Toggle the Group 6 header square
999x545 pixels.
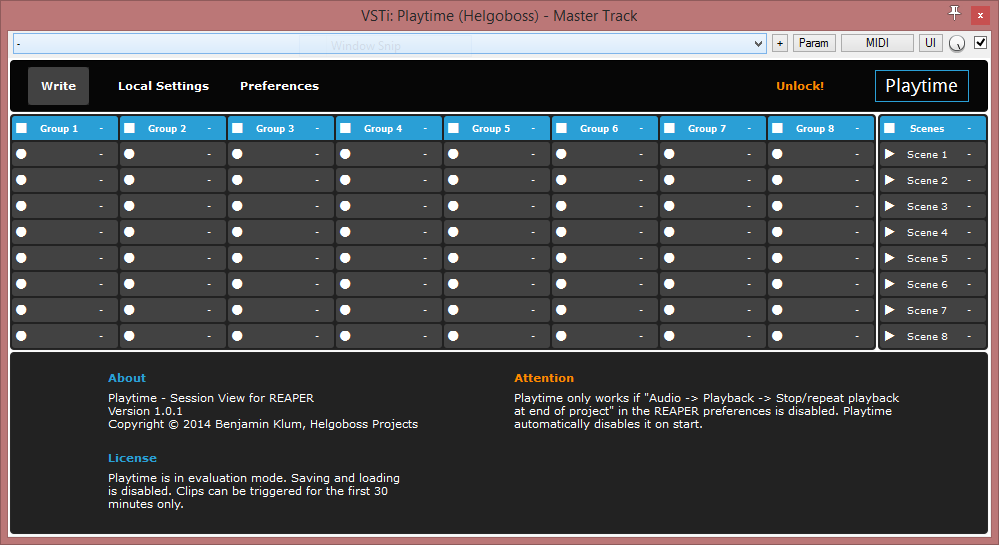[561, 128]
